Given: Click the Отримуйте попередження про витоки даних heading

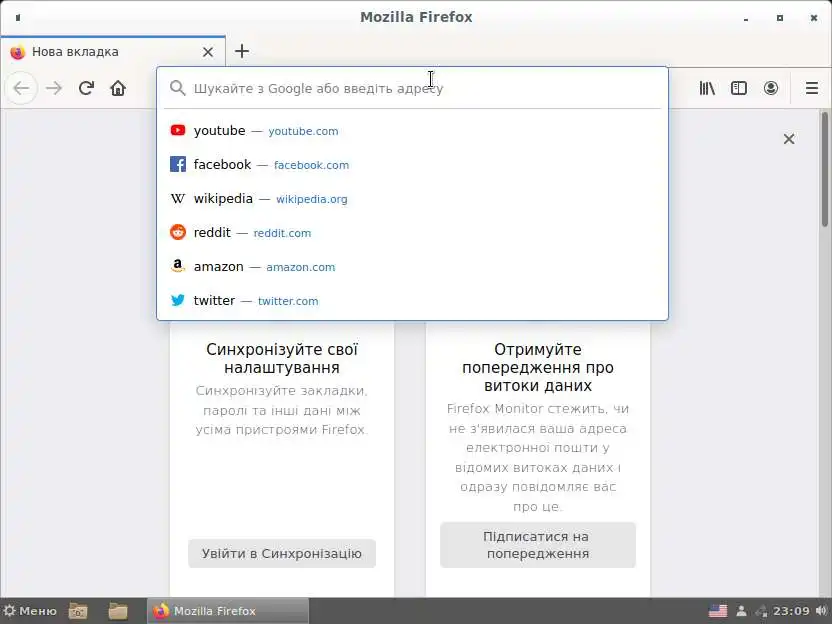Looking at the screenshot, I should (x=538, y=367).
